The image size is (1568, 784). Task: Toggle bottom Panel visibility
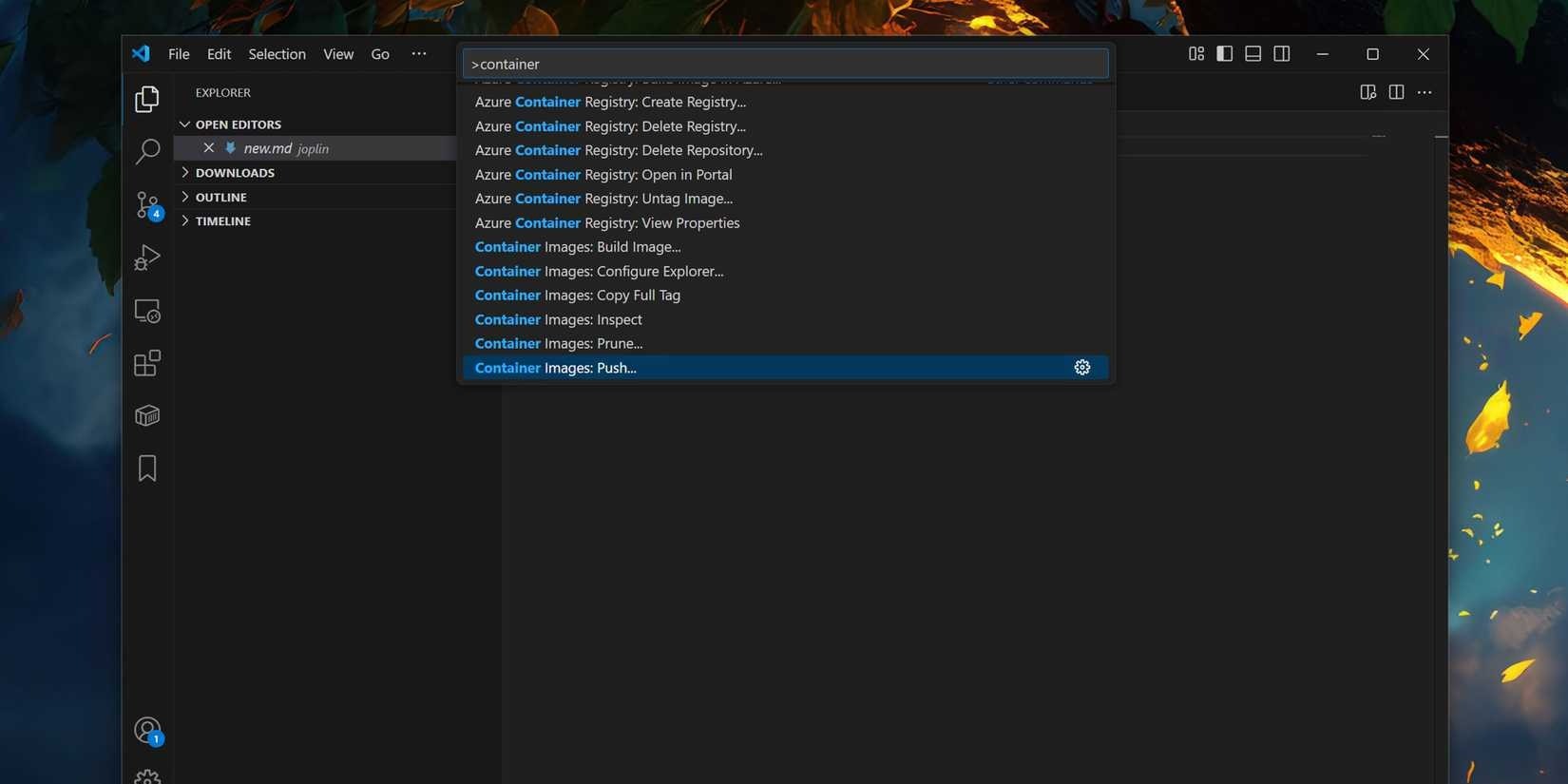1252,53
